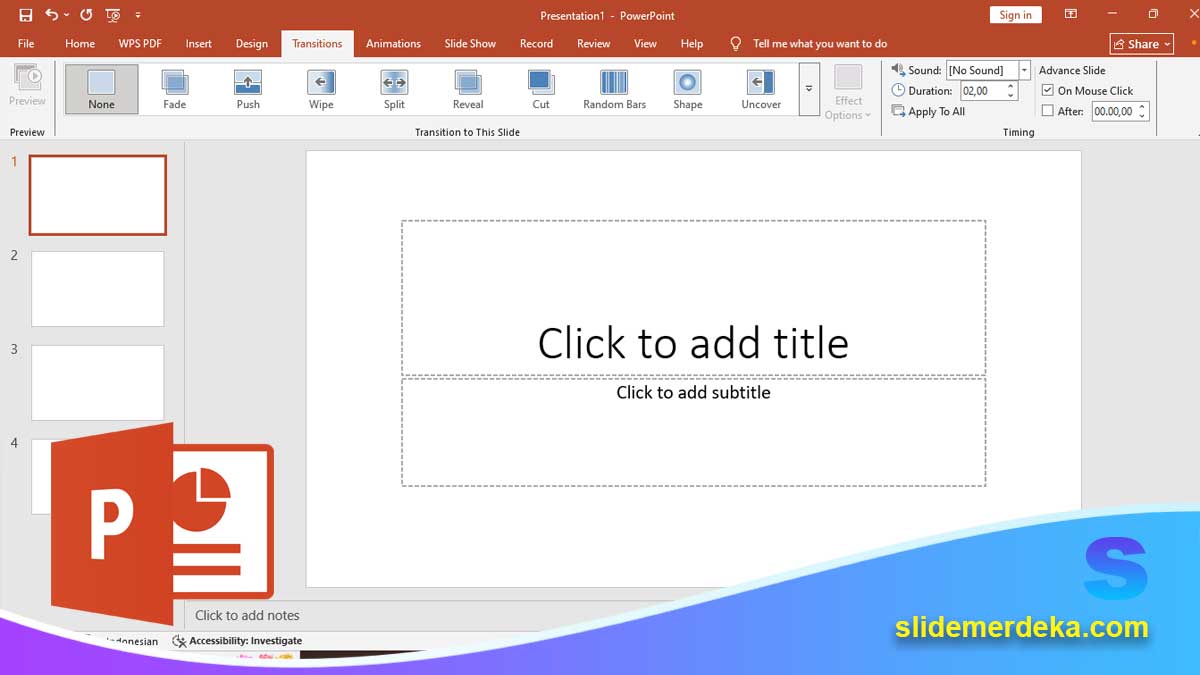Switch to the Insert tab
The image size is (1200, 675).
[x=198, y=44]
